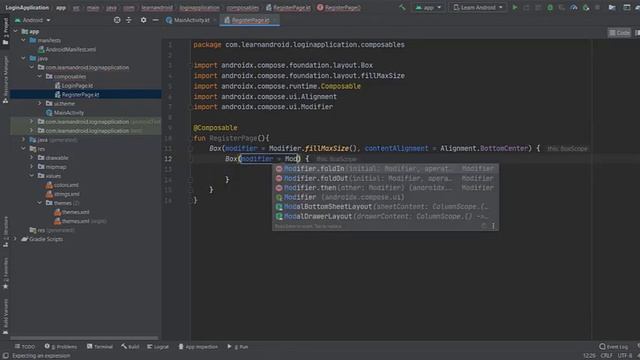Open the Terminal tool window button
The height and width of the screenshot is (360, 640).
pyautogui.click(x=100, y=347)
